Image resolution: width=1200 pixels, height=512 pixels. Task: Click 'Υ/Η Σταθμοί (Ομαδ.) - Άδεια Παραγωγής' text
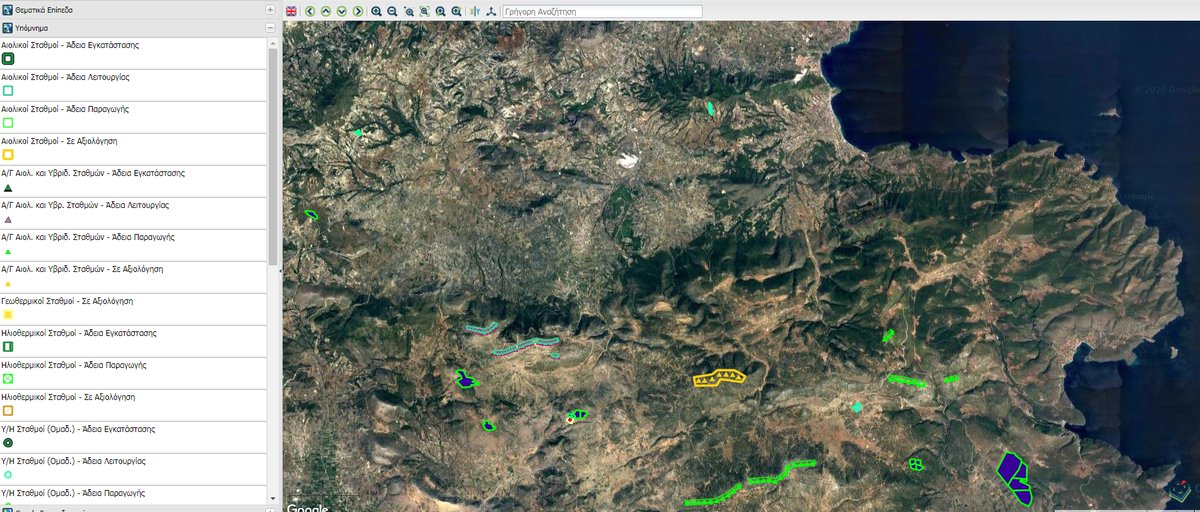pyautogui.click(x=73, y=493)
